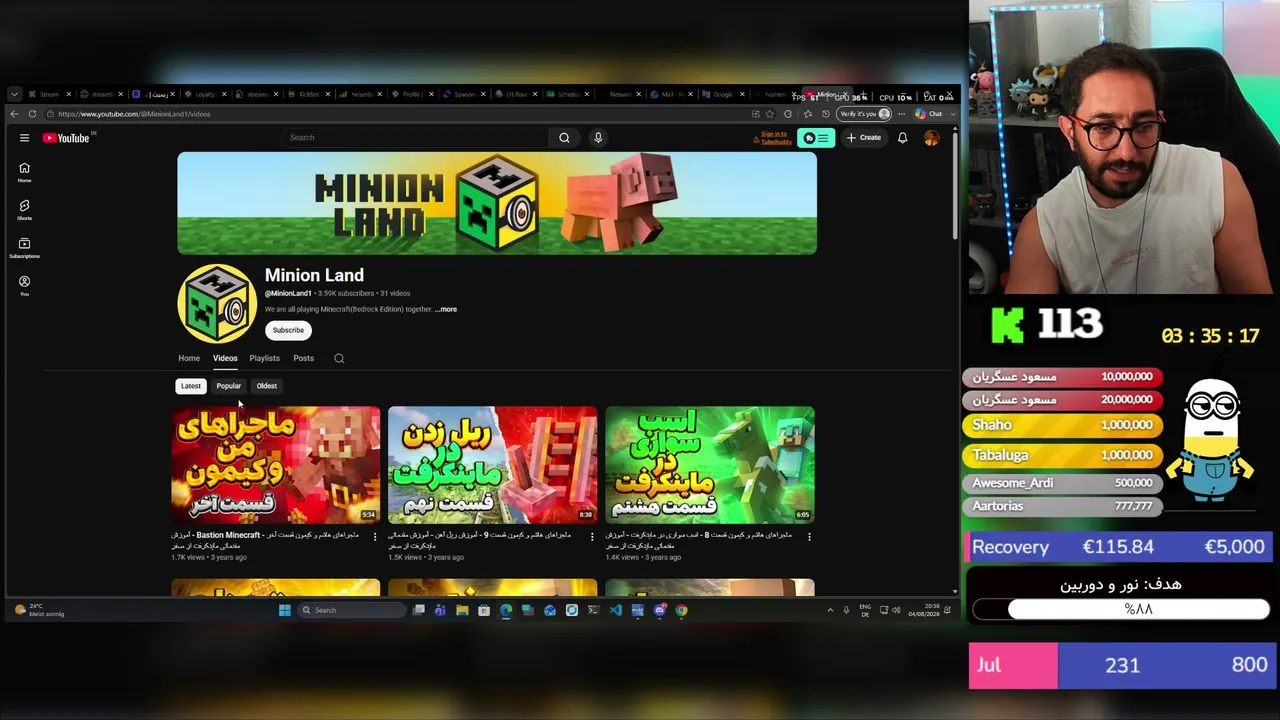
Task: Open Home in the YouTube sidebar
Action: coord(24,172)
